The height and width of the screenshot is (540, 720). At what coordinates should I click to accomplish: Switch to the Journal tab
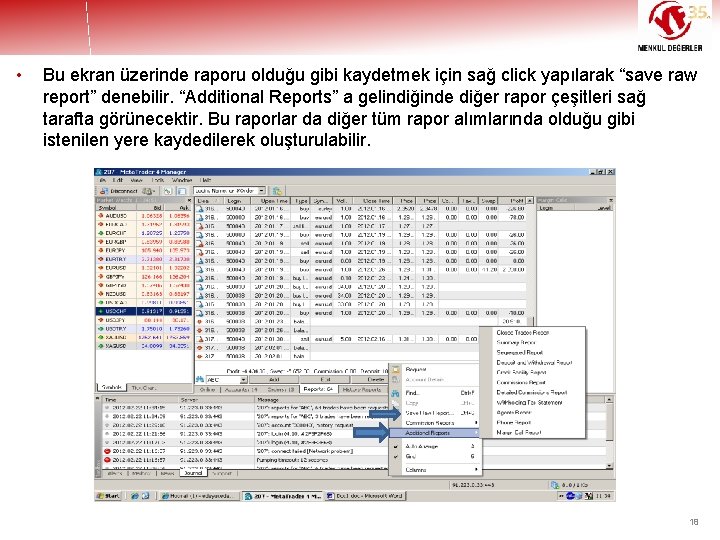click(193, 473)
